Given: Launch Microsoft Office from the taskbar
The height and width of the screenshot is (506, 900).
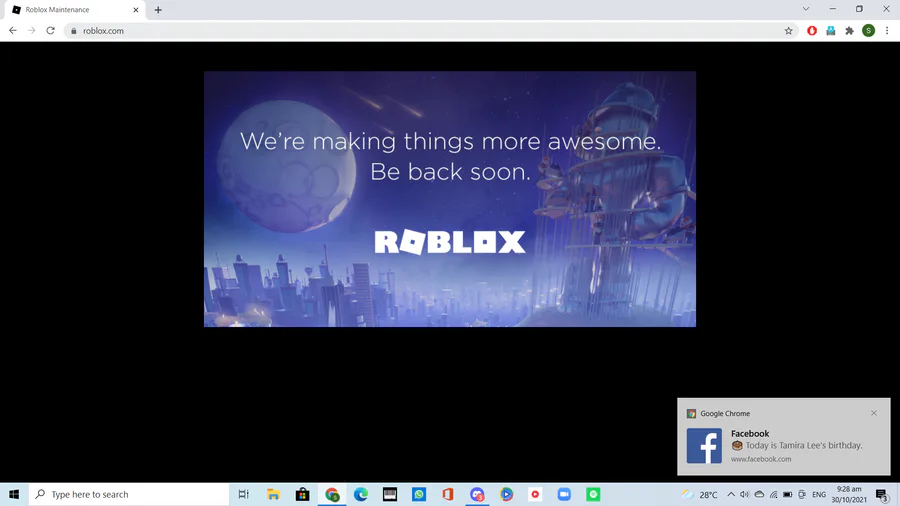Looking at the screenshot, I should [x=448, y=494].
